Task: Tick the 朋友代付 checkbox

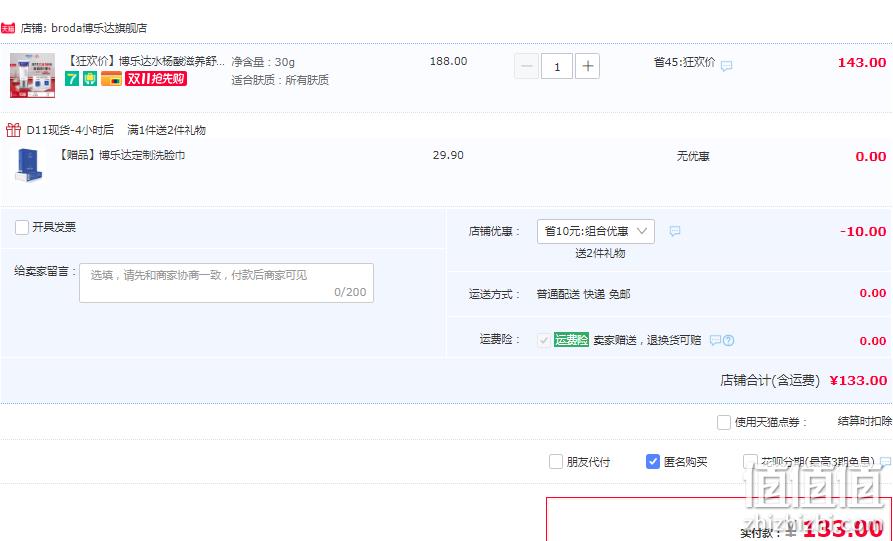Action: pos(556,462)
